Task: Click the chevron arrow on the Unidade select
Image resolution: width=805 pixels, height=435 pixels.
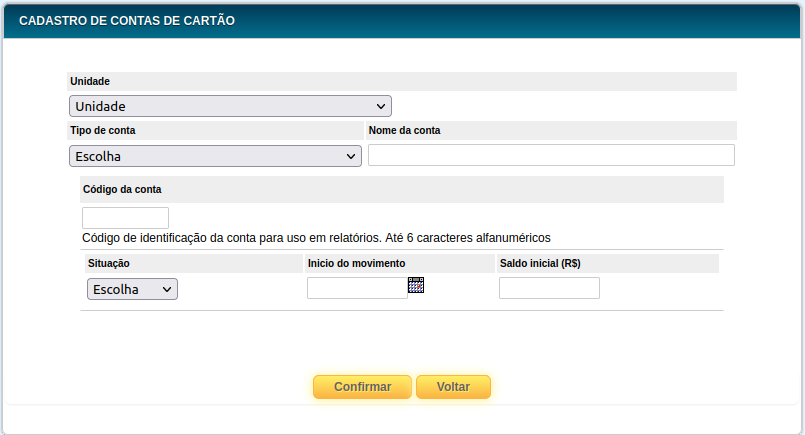Action: [x=381, y=106]
